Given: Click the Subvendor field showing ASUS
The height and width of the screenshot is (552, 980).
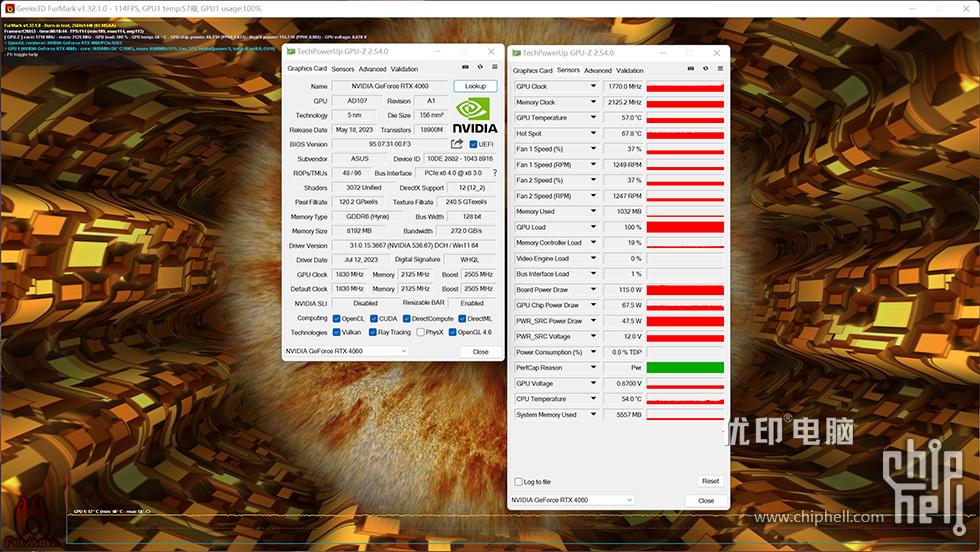Looking at the screenshot, I should pos(359,159).
